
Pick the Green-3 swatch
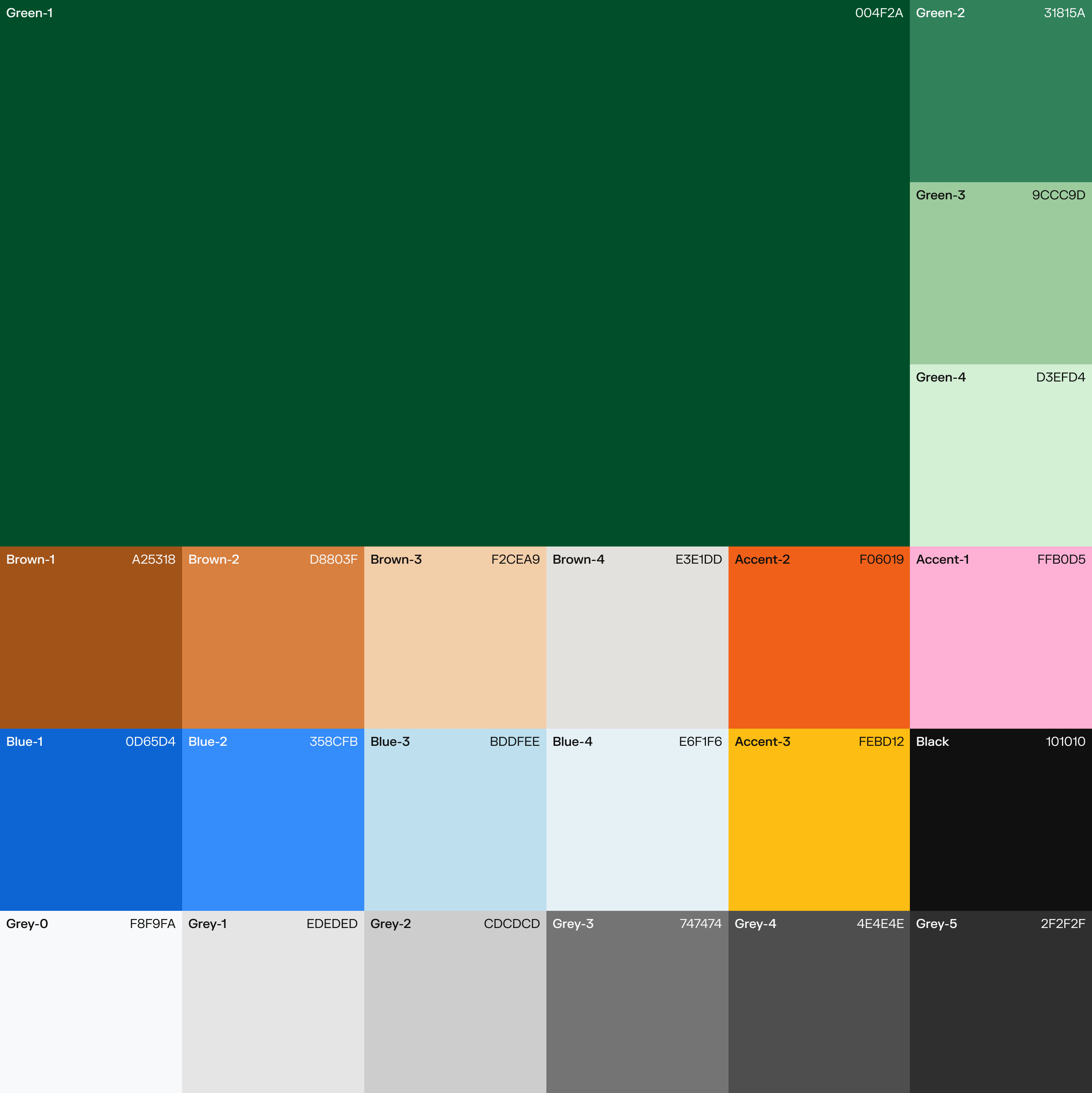coord(1000,273)
